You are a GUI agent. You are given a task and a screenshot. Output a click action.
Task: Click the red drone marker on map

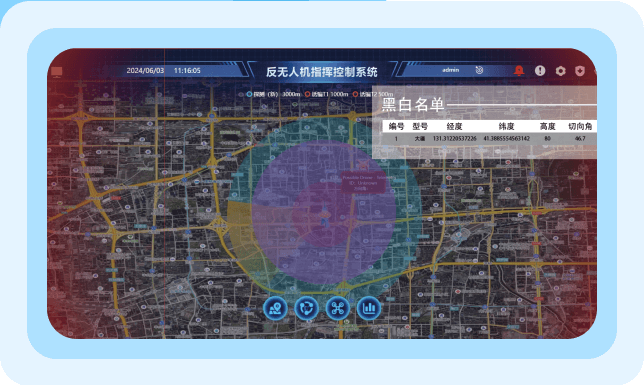click(x=363, y=164)
